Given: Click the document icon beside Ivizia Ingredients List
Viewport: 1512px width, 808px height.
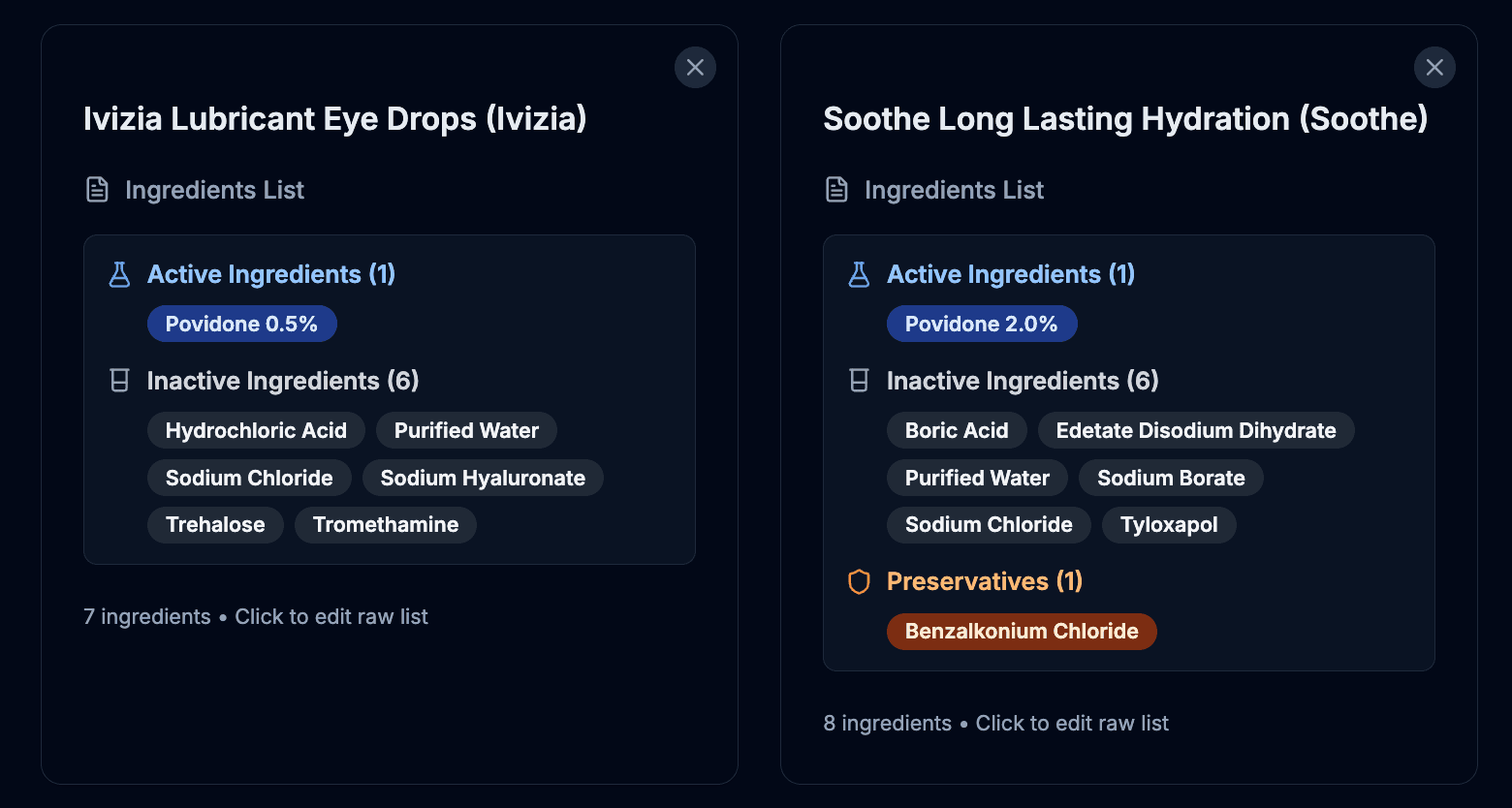Looking at the screenshot, I should coord(97,190).
